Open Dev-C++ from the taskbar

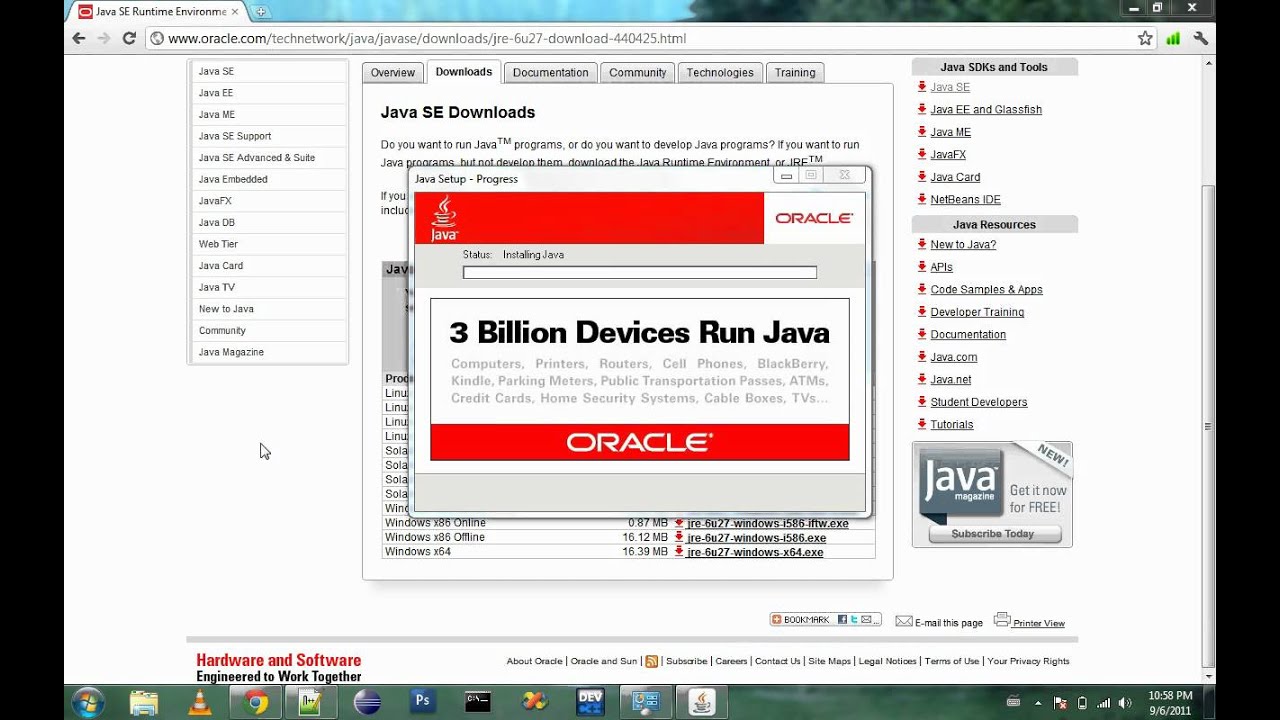(590, 702)
